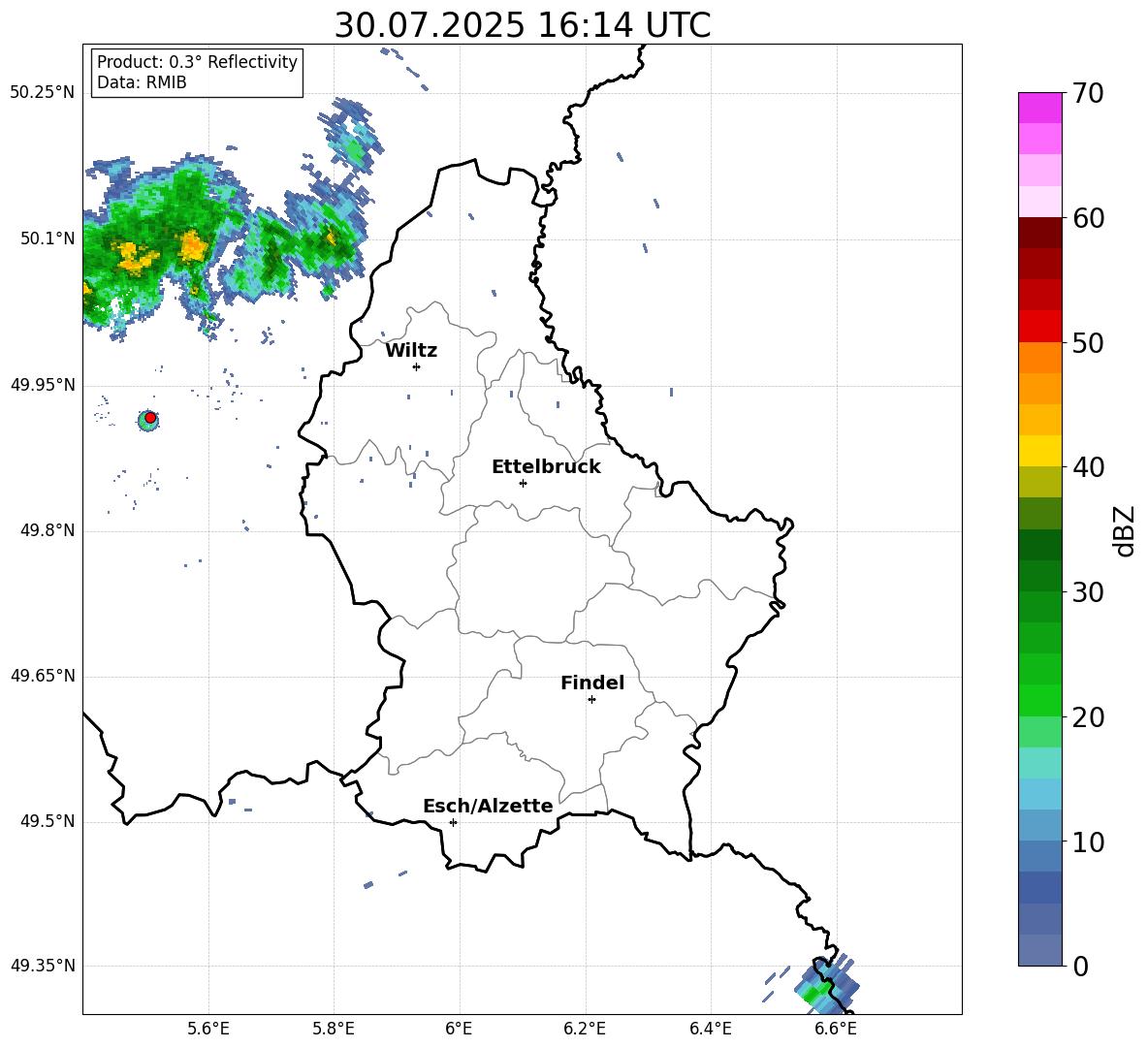Click the Findel city label
Screen dimensions: 1148x1048
click(592, 683)
